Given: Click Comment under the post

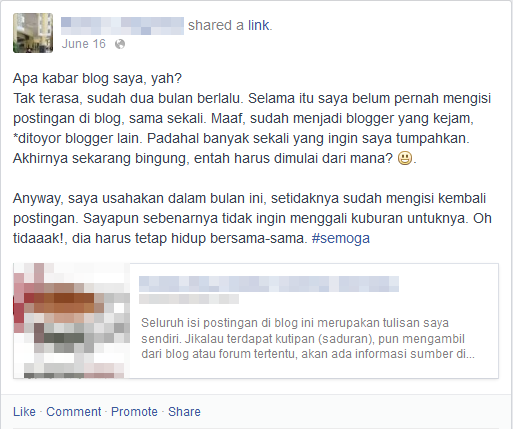Looking at the screenshot, I should pos(74,412).
